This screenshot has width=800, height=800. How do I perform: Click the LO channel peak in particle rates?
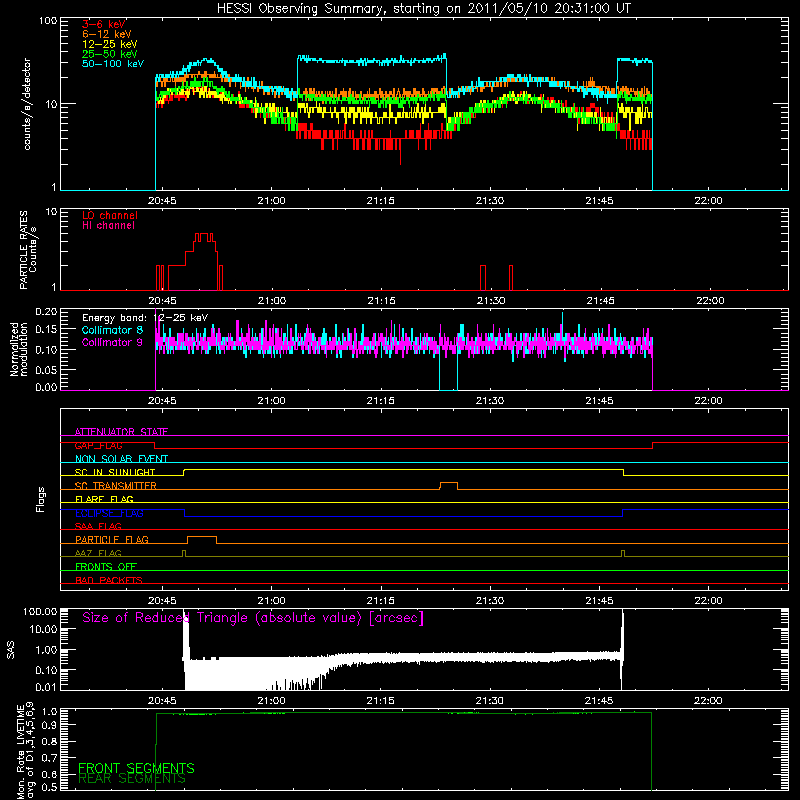(x=204, y=237)
